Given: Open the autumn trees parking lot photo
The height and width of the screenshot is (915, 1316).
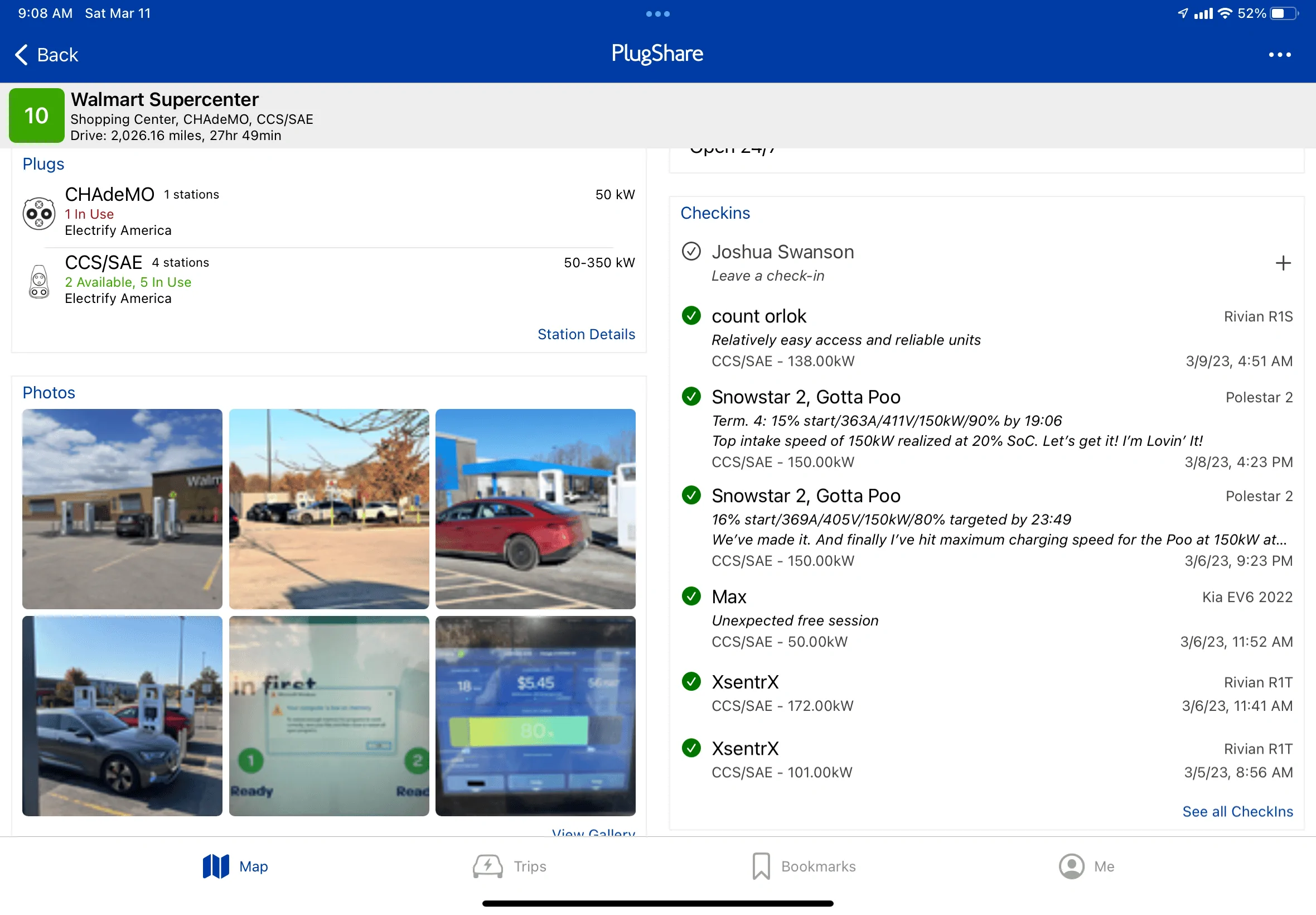Looking at the screenshot, I should 329,508.
